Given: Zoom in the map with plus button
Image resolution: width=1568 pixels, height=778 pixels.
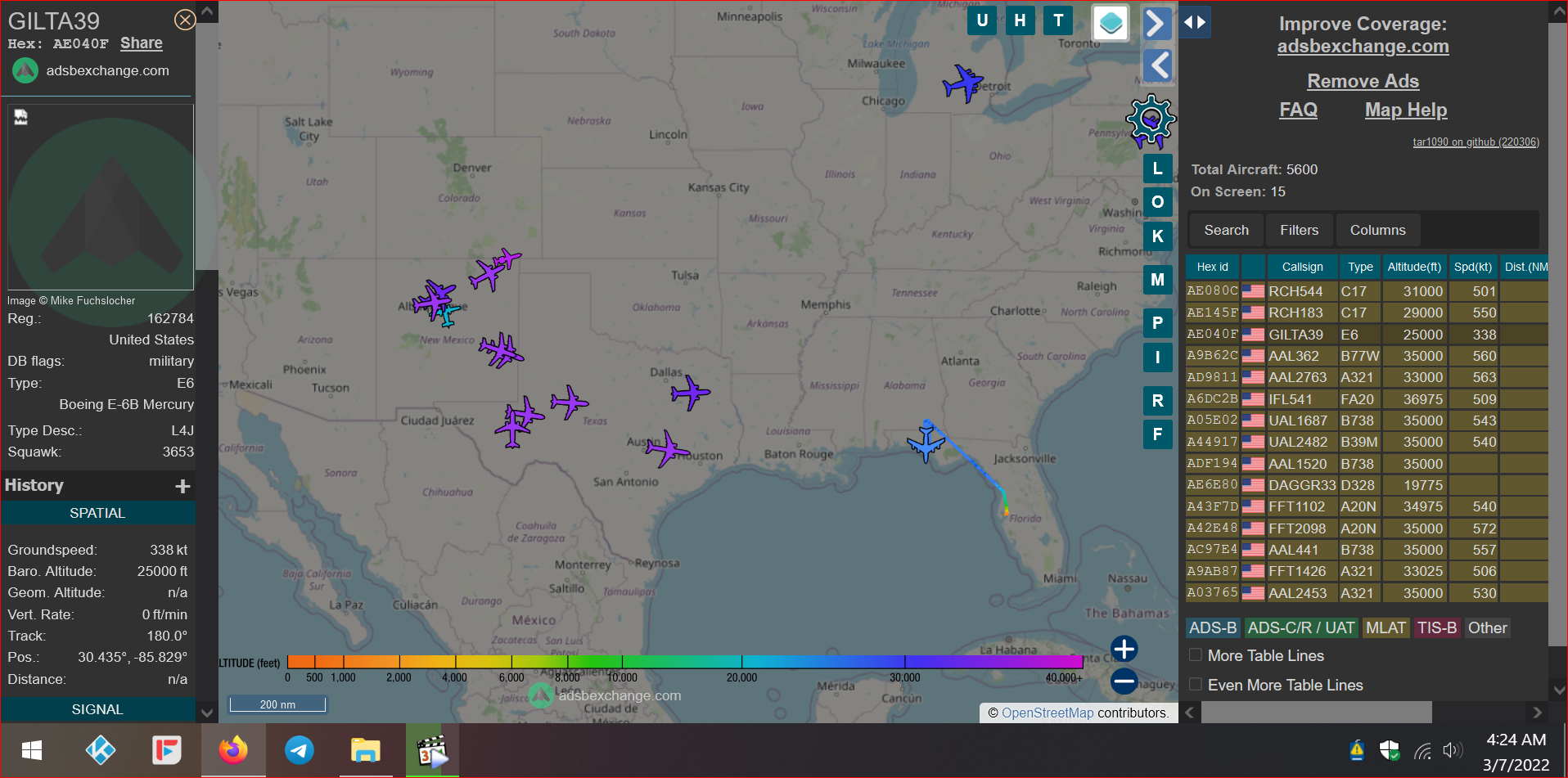Looking at the screenshot, I should 1124,649.
